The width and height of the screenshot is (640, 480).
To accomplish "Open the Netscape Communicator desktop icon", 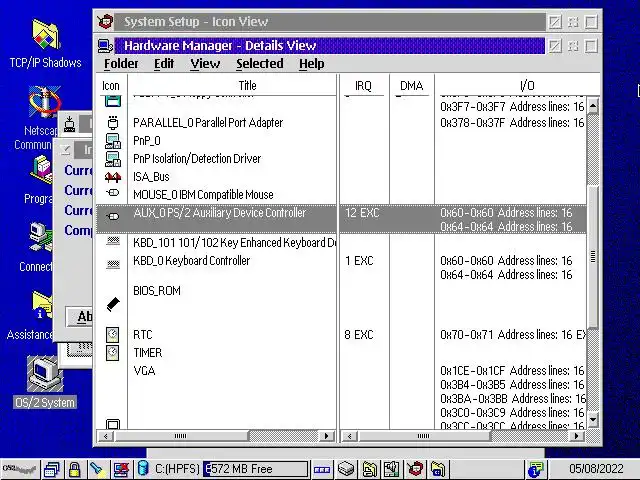I will [x=43, y=101].
